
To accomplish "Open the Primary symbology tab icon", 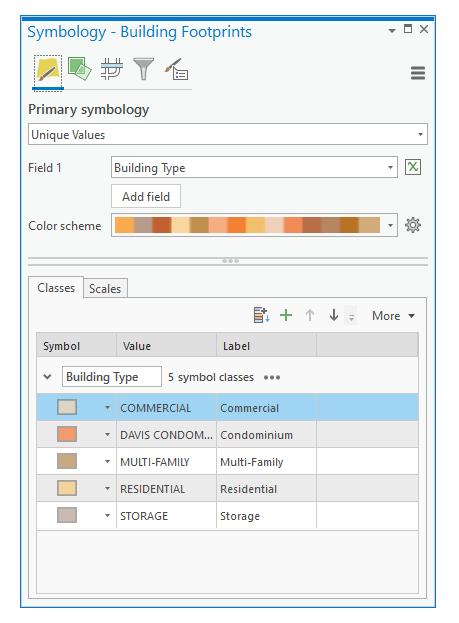I will tap(48, 72).
